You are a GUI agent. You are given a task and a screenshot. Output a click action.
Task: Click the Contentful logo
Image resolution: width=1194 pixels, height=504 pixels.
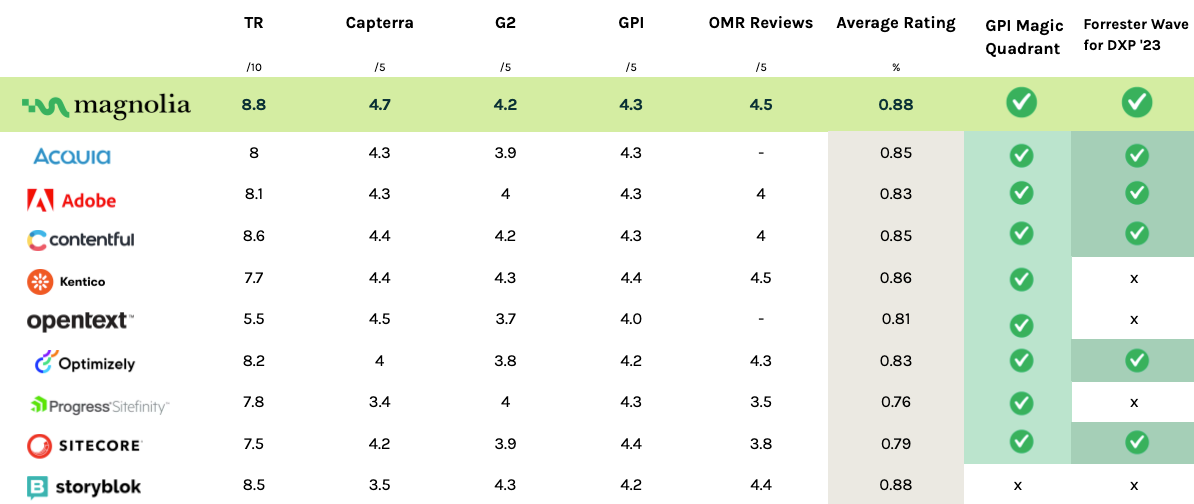[80, 240]
